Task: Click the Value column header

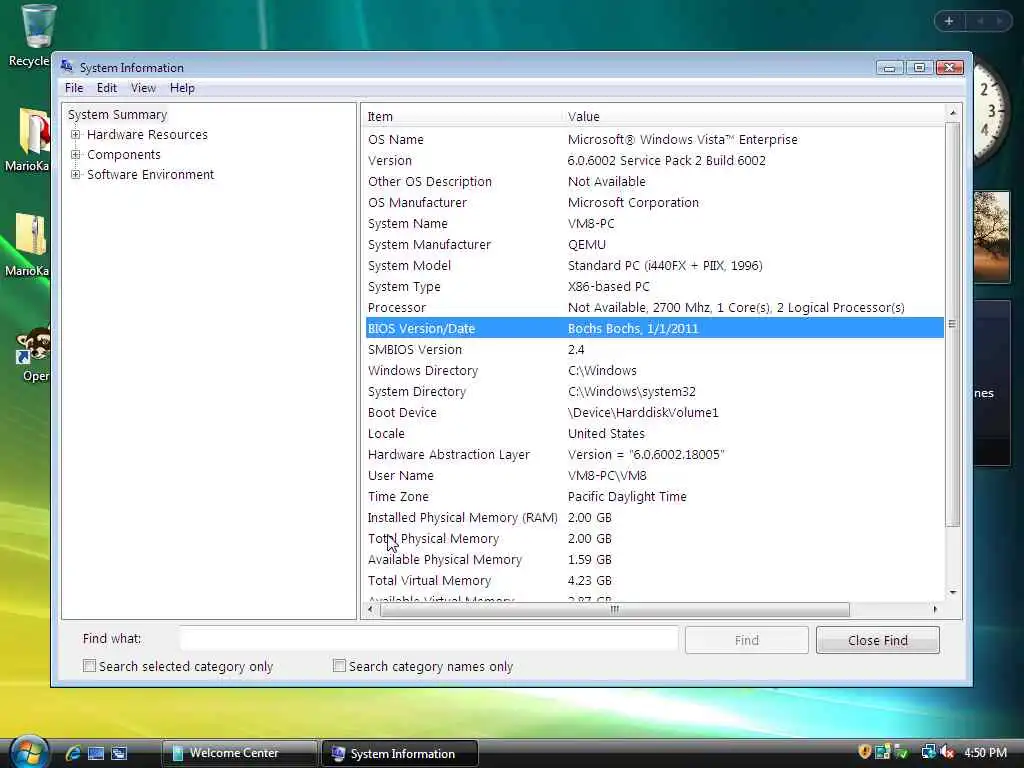Action: [754, 116]
